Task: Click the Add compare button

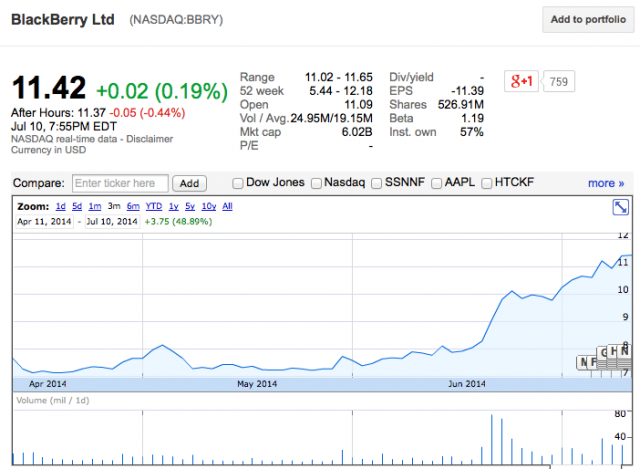Action: click(189, 183)
